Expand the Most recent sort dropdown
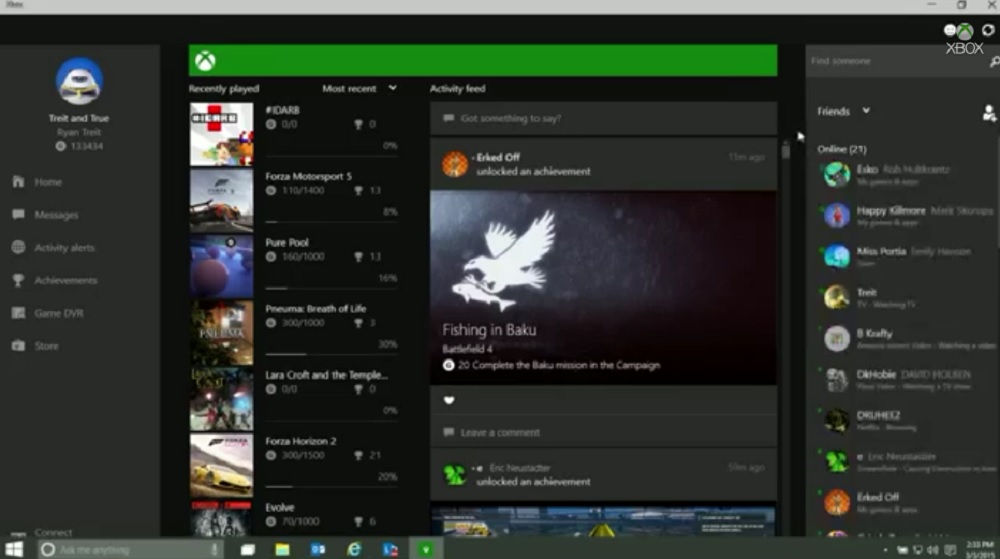The height and width of the screenshot is (559, 1000). [x=360, y=89]
